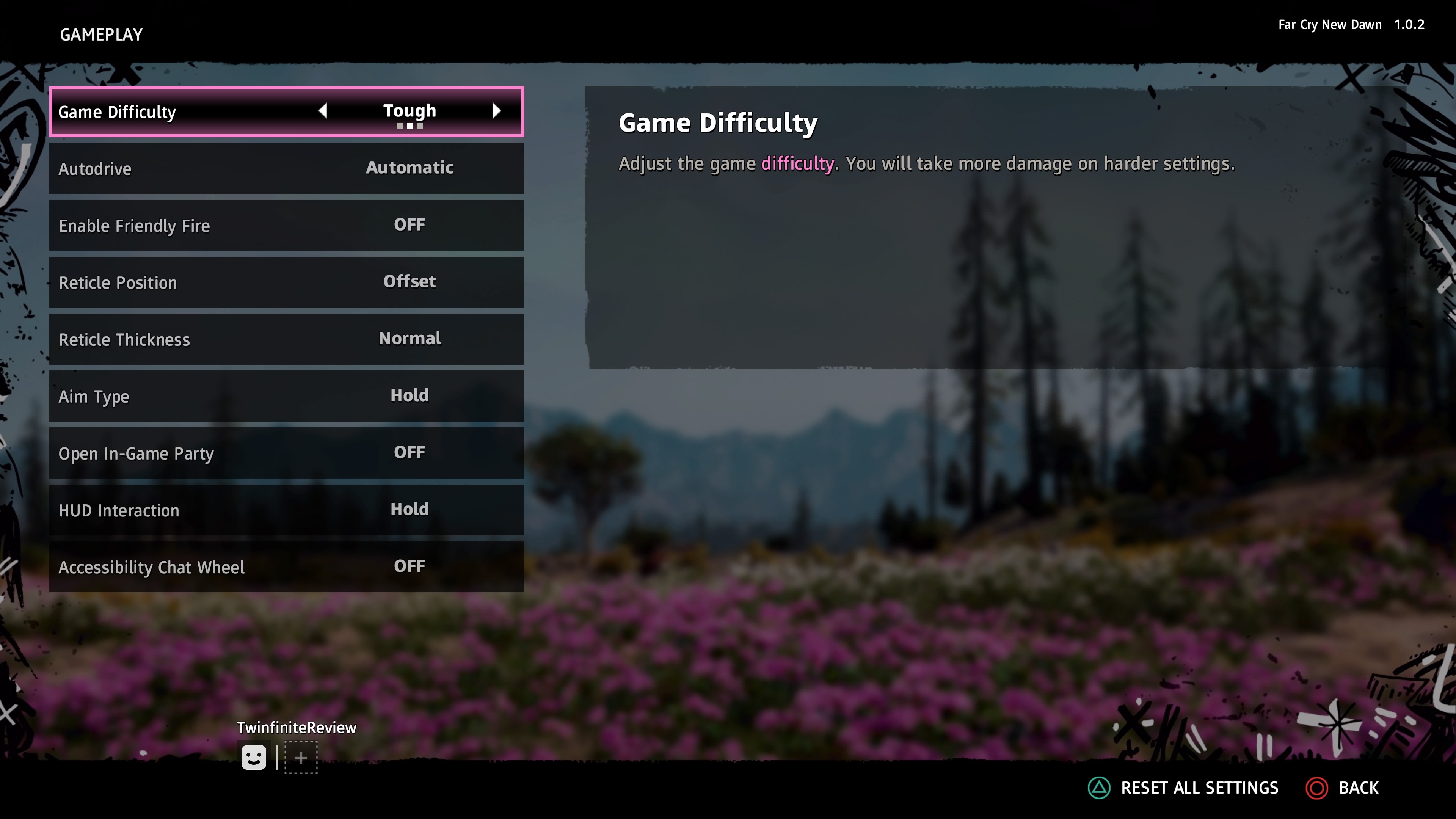Viewport: 1456px width, 819px height.
Task: Click the right arrow on Game Difficulty
Action: coord(496,111)
